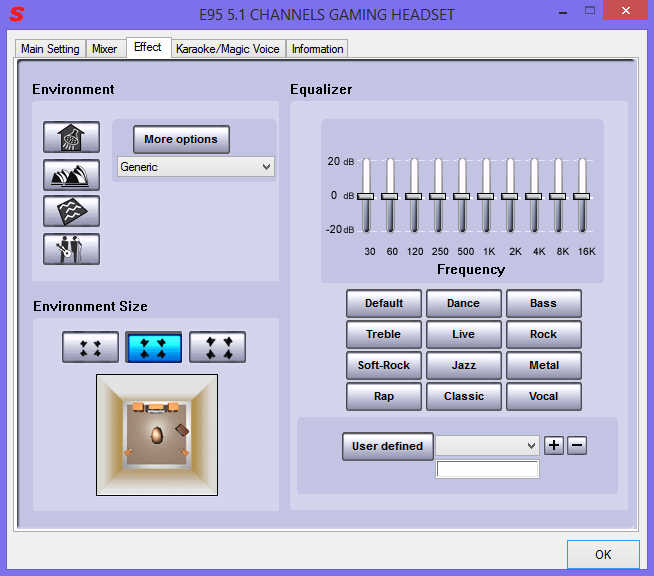This screenshot has height=576, width=654.
Task: Open the User defined preset dropdown
Action: (x=487, y=445)
